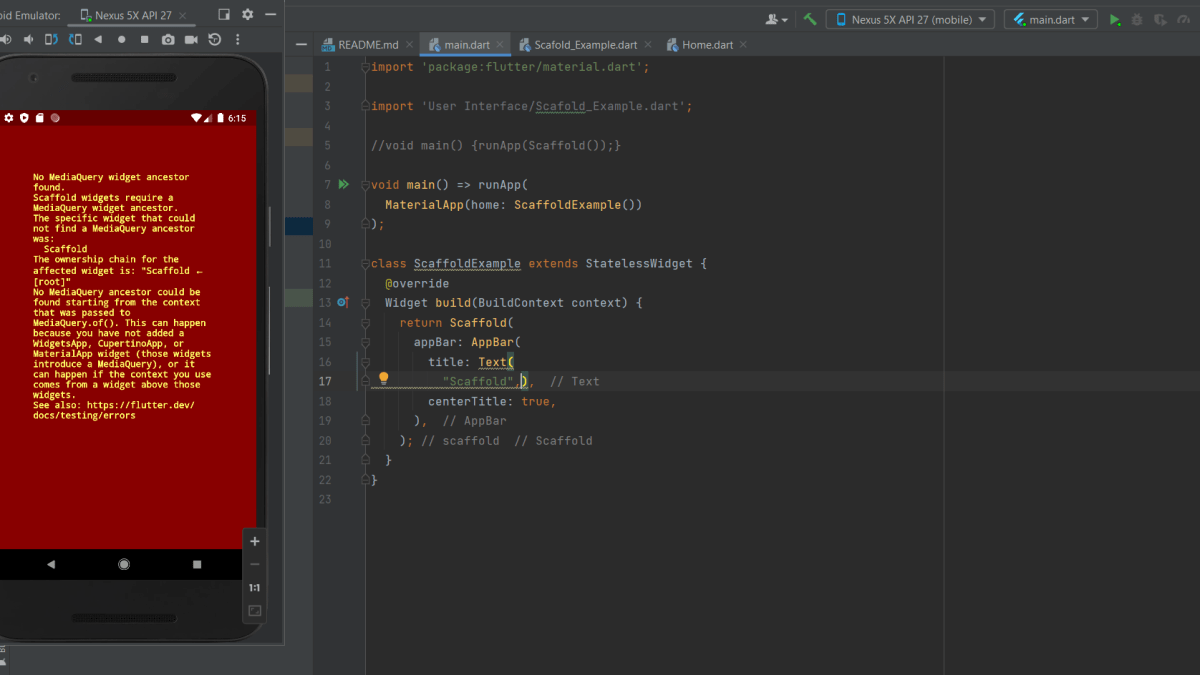Take emulator screenshot with camera icon

[x=167, y=39]
